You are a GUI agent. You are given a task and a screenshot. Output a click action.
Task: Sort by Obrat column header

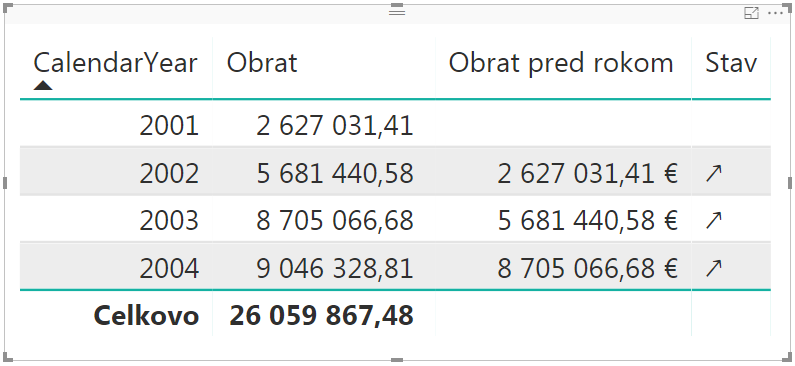pyautogui.click(x=262, y=63)
